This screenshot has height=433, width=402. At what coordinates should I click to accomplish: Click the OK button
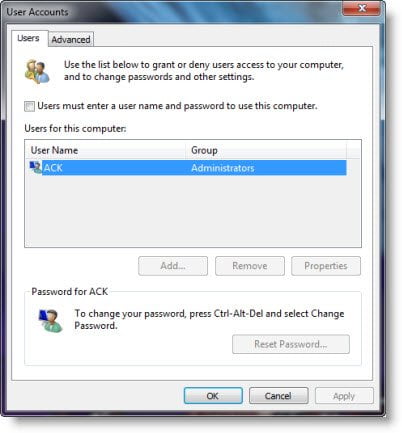[213, 396]
